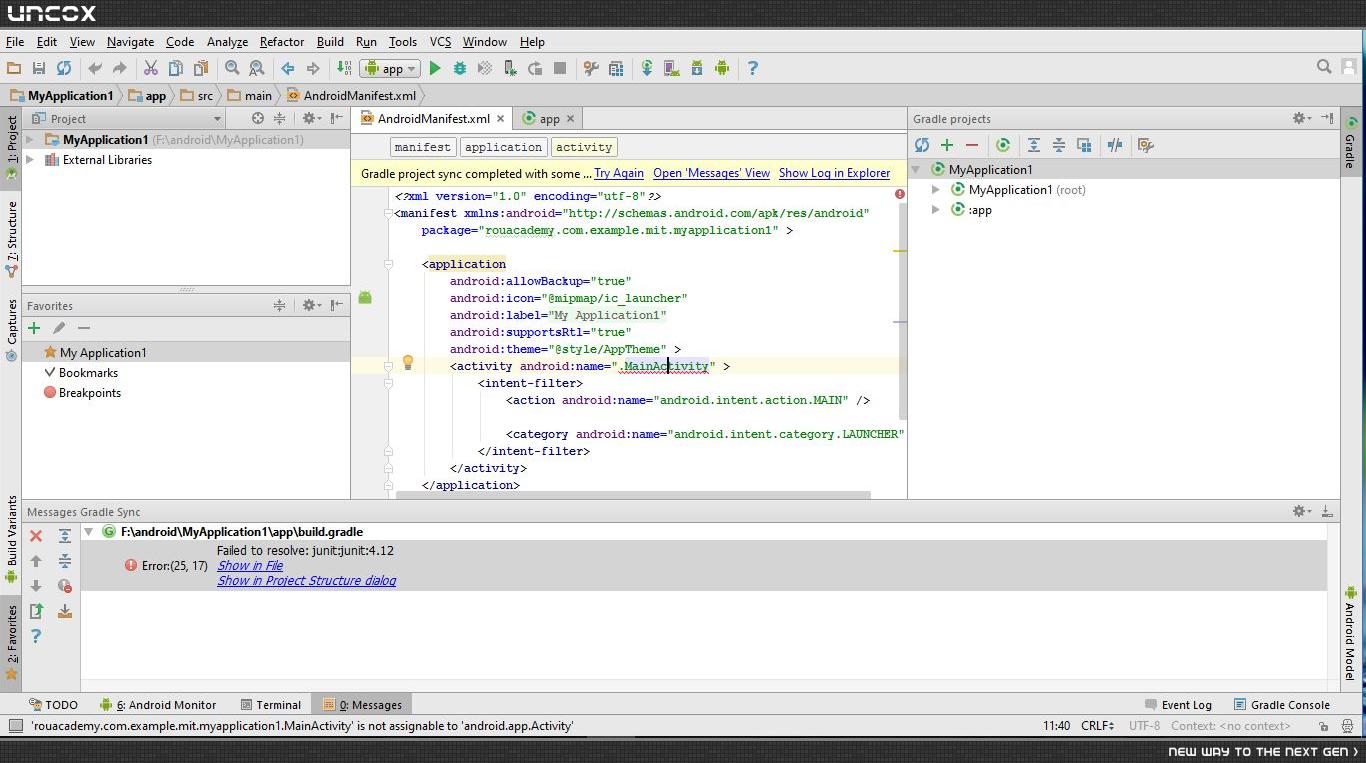Click Show Log in Explorer link
The image size is (1366, 763).
[834, 173]
